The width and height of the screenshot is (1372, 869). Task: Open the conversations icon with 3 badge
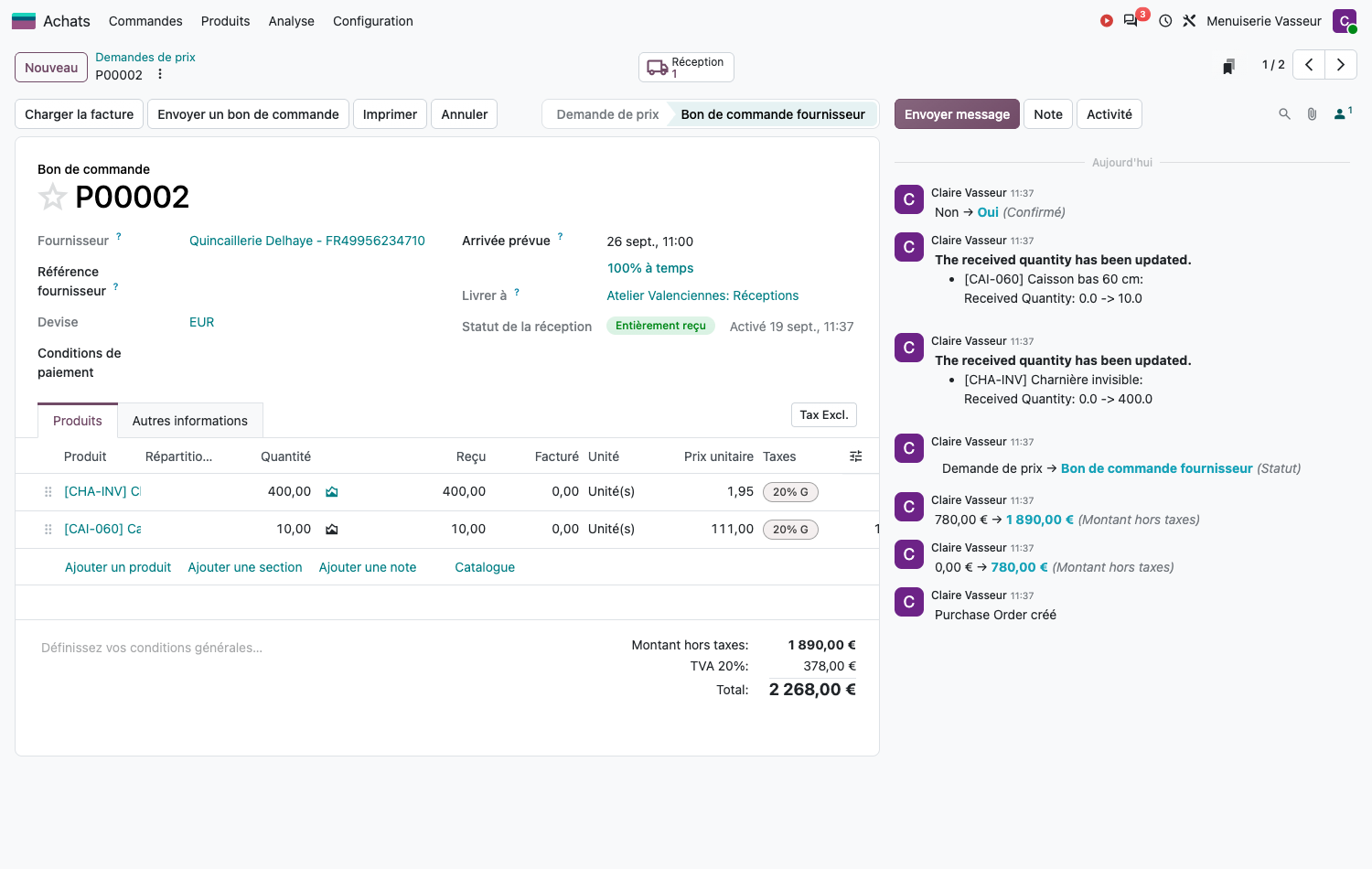(1132, 20)
